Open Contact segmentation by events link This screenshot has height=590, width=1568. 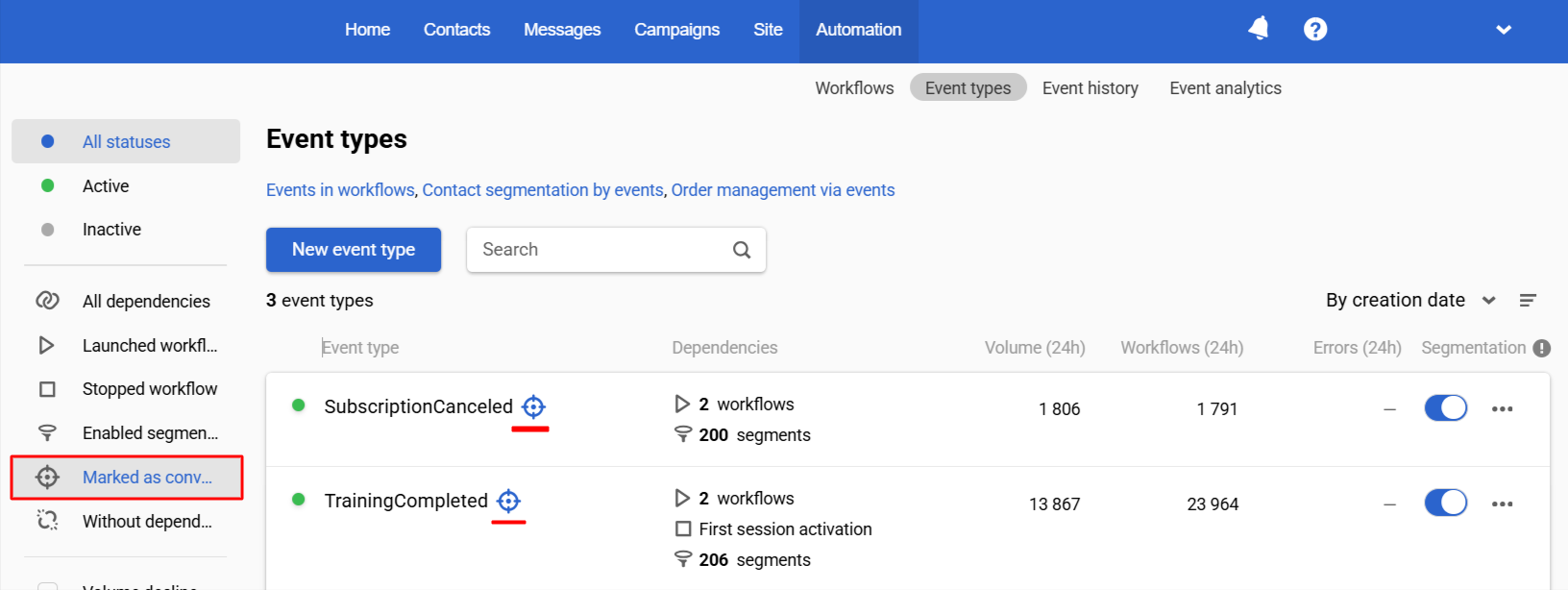tap(543, 190)
